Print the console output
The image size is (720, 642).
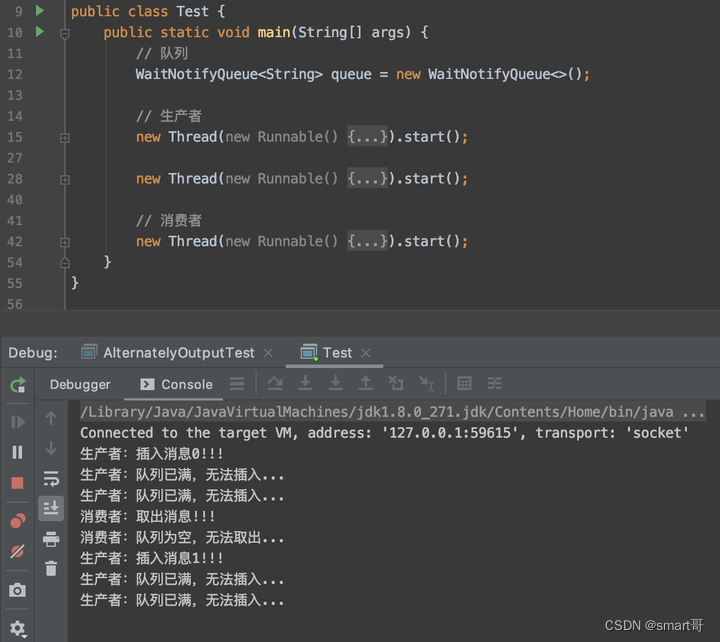[x=51, y=539]
